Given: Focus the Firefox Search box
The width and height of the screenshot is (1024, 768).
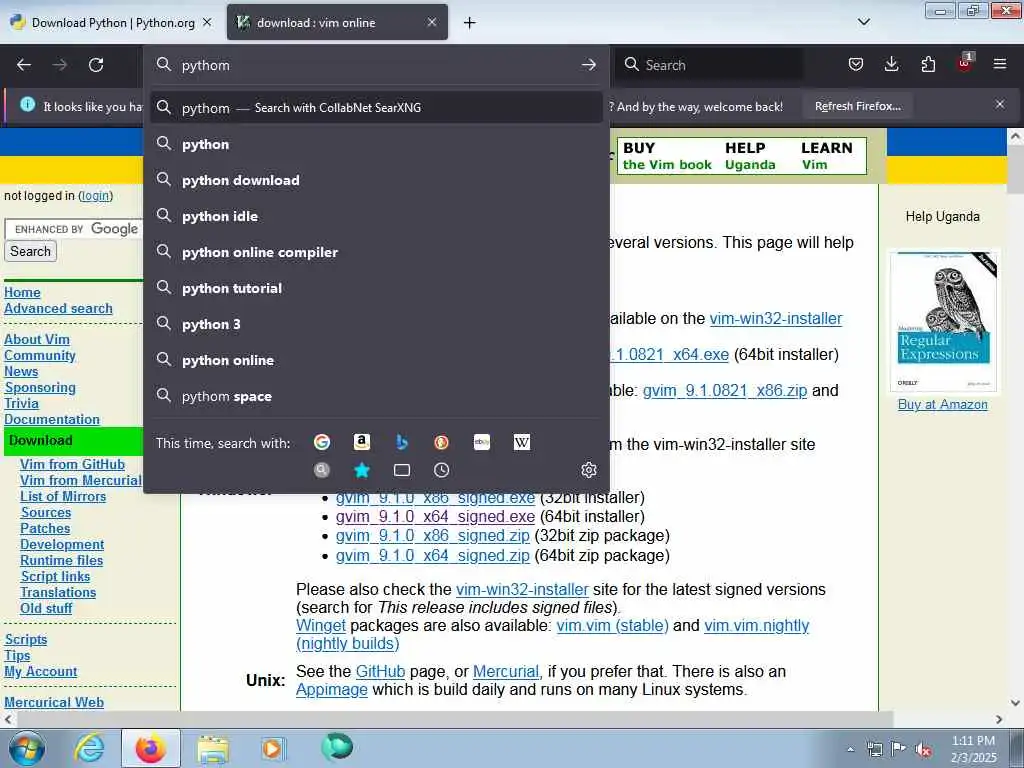Looking at the screenshot, I should [x=709, y=65].
